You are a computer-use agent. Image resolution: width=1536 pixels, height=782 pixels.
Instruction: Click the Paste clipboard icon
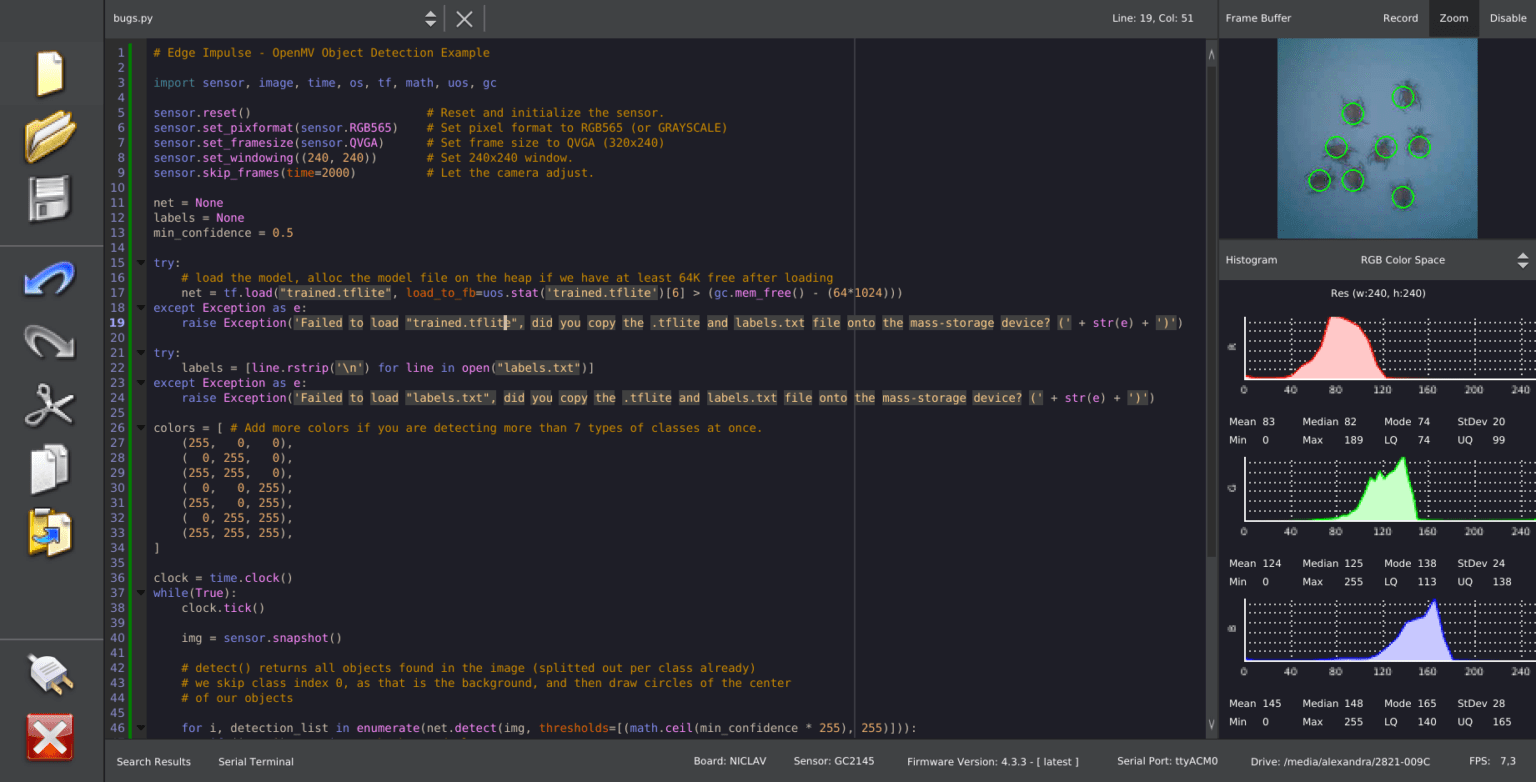click(50, 532)
